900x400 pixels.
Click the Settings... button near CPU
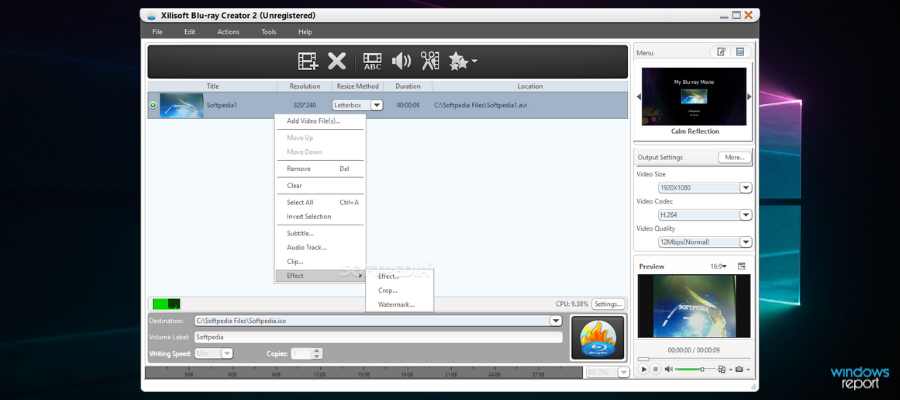point(608,304)
